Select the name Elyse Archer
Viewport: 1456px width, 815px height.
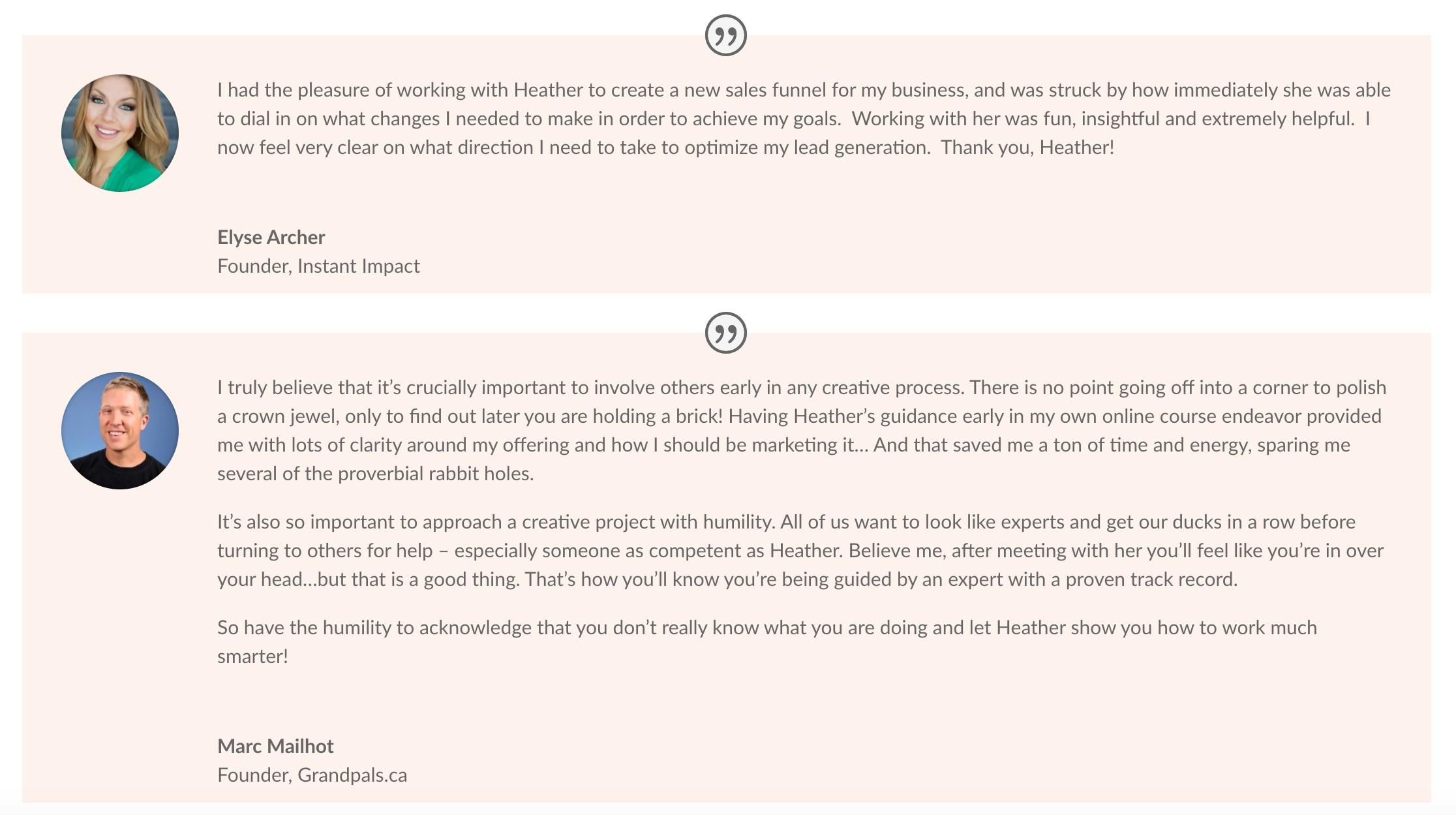point(271,238)
